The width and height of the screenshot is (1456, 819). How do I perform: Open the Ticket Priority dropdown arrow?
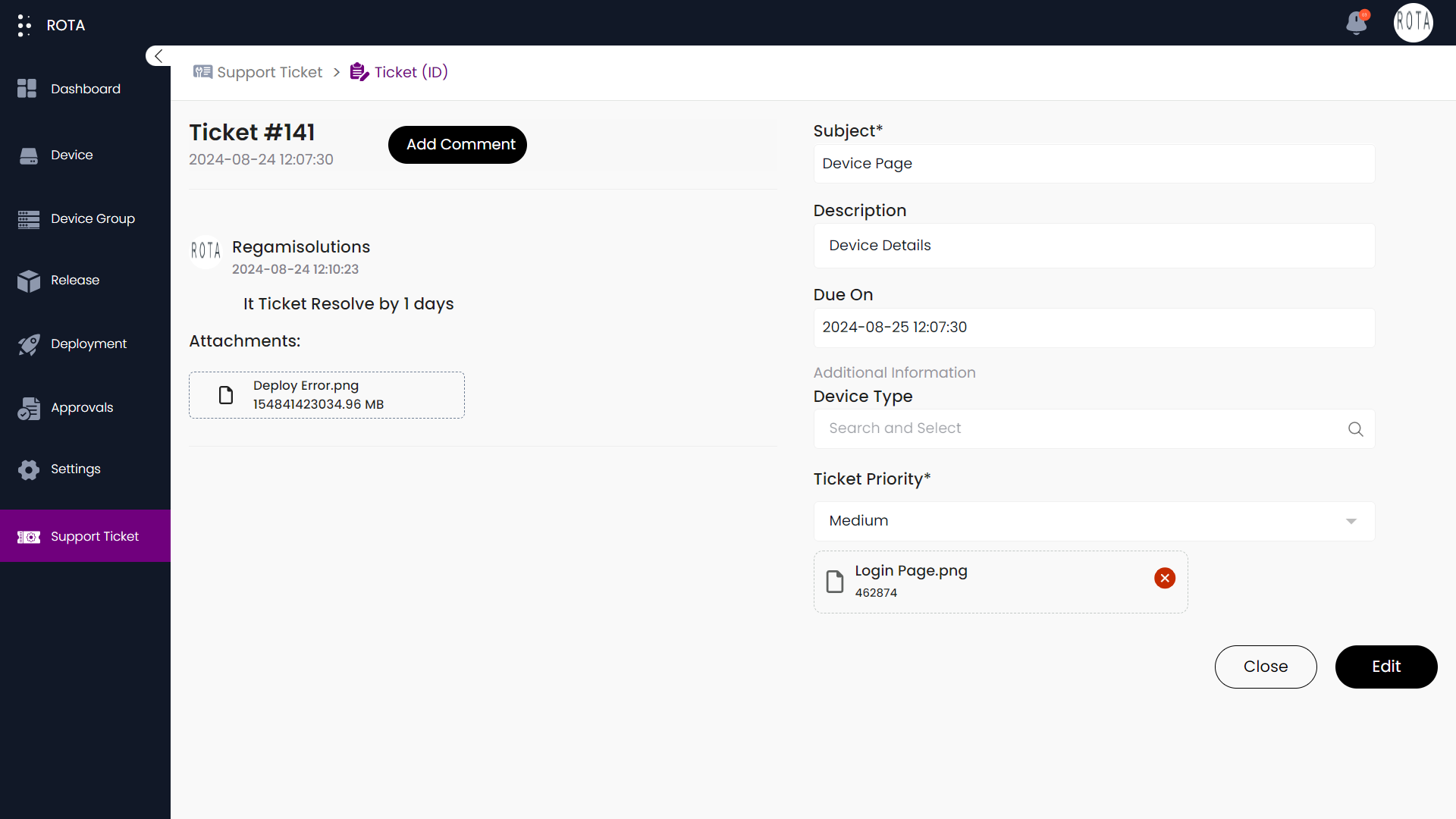pos(1351,521)
